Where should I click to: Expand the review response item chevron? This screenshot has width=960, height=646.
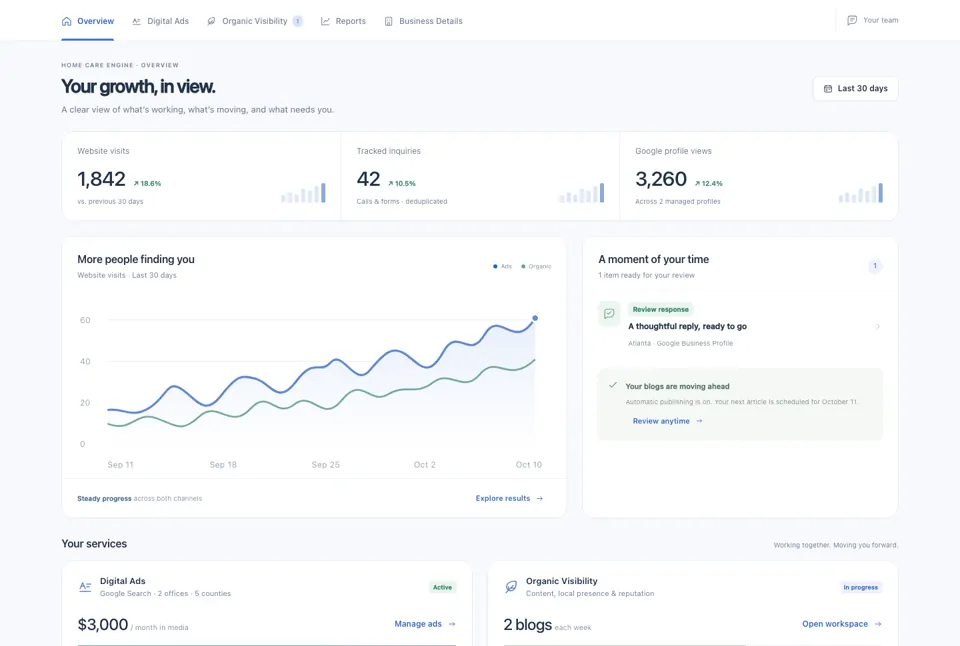tap(878, 326)
